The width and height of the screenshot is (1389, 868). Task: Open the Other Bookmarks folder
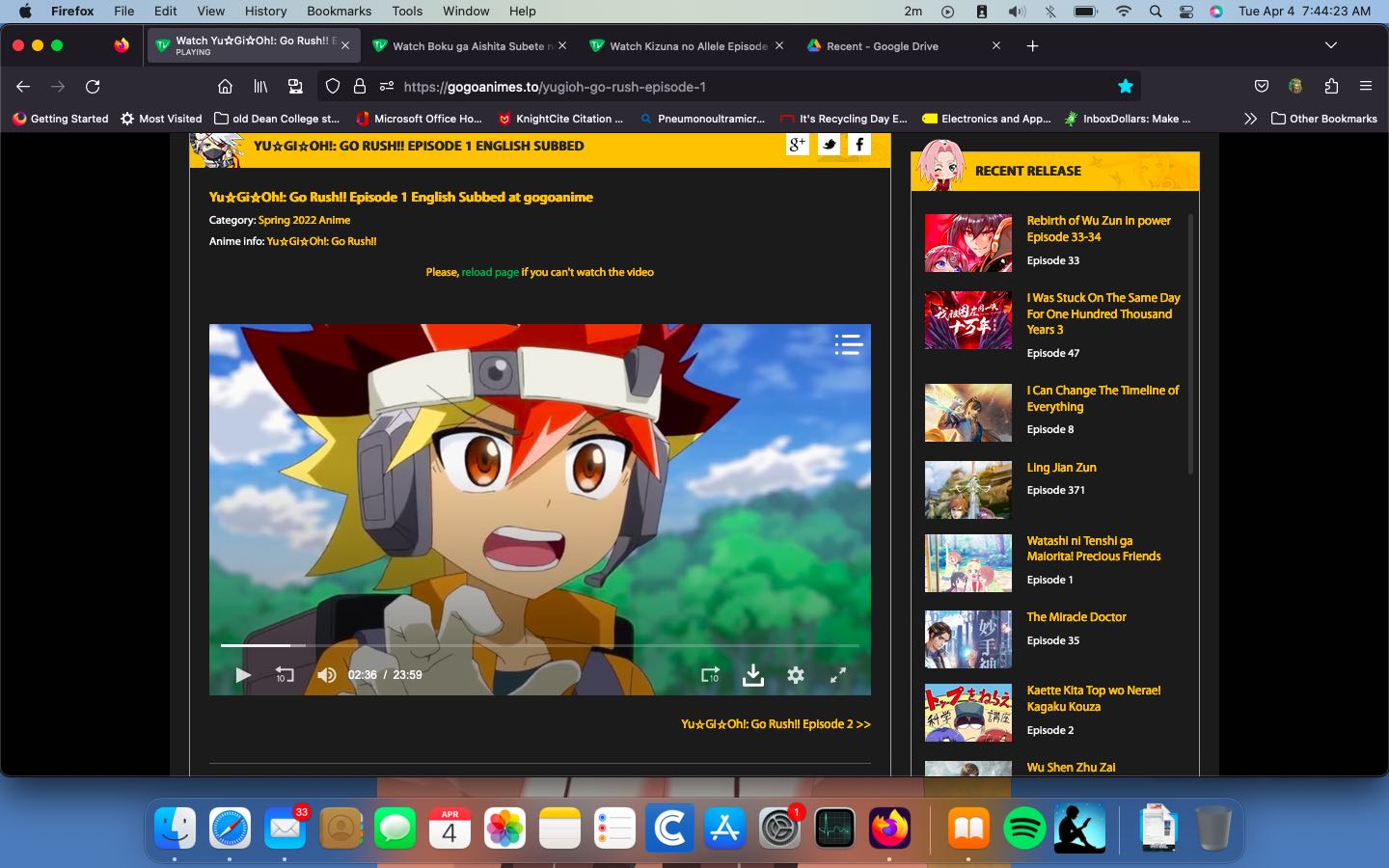[1323, 119]
